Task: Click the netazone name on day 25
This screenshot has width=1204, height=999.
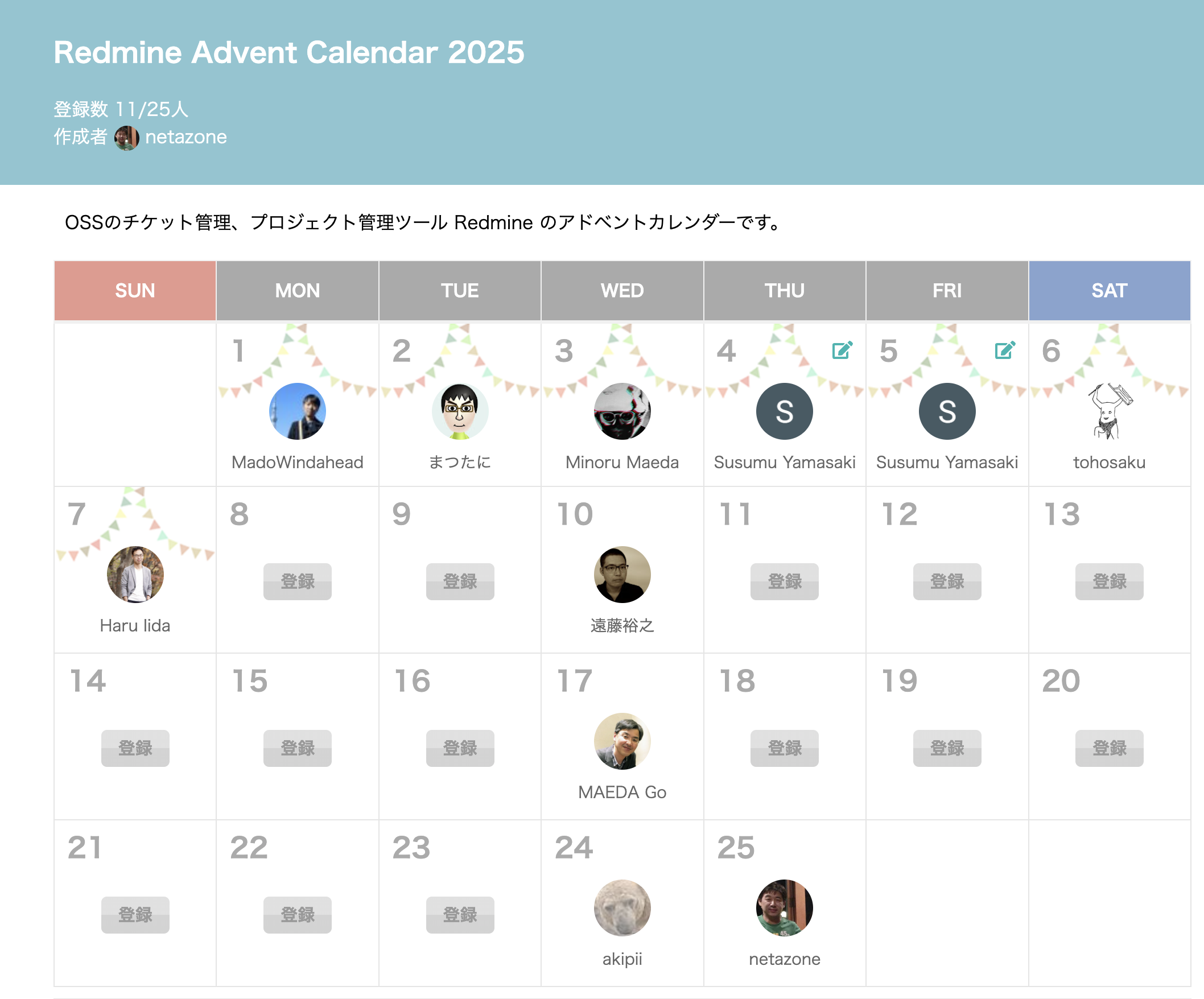Action: tap(784, 959)
